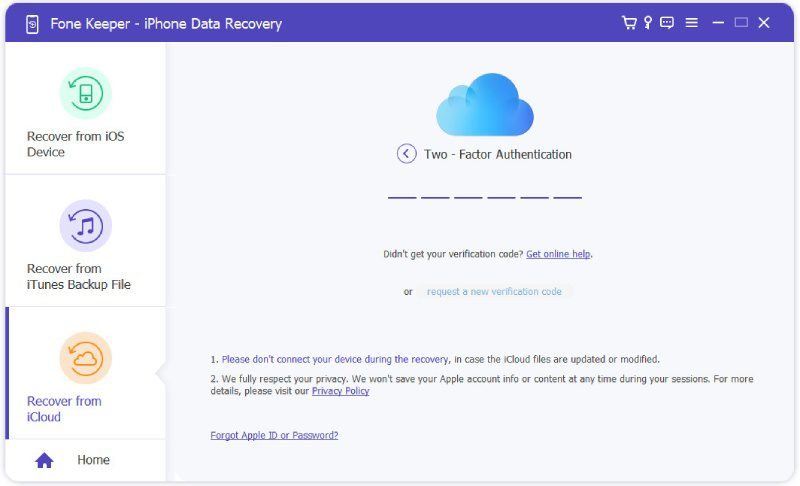Open the feedback chat bubble icon
Image resolution: width=800 pixels, height=486 pixels.
667,23
